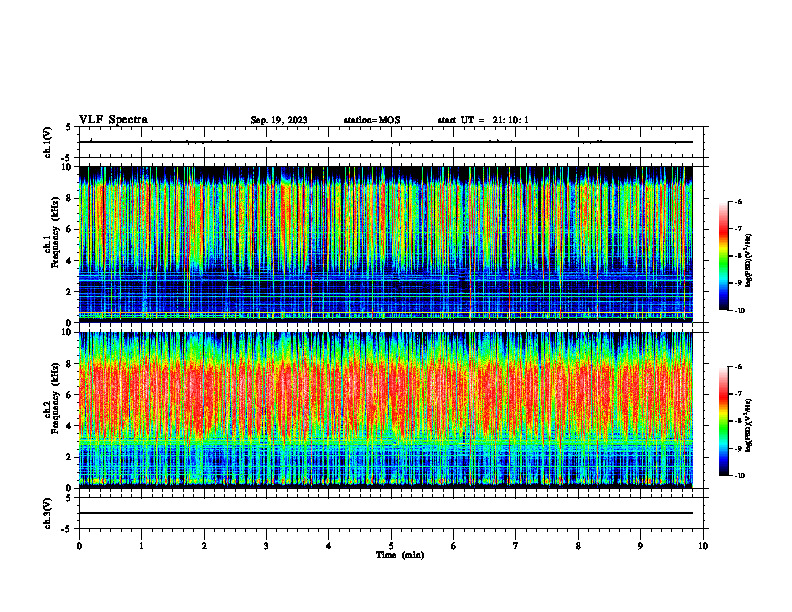Viewport: 792px width, 612px height.
Task: Click the time axis tick label "7"
Action: (x=516, y=546)
